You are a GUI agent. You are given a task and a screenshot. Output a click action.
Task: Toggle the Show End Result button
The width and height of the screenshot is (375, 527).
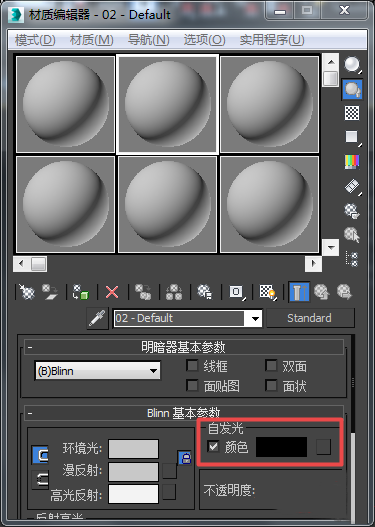coord(299,292)
